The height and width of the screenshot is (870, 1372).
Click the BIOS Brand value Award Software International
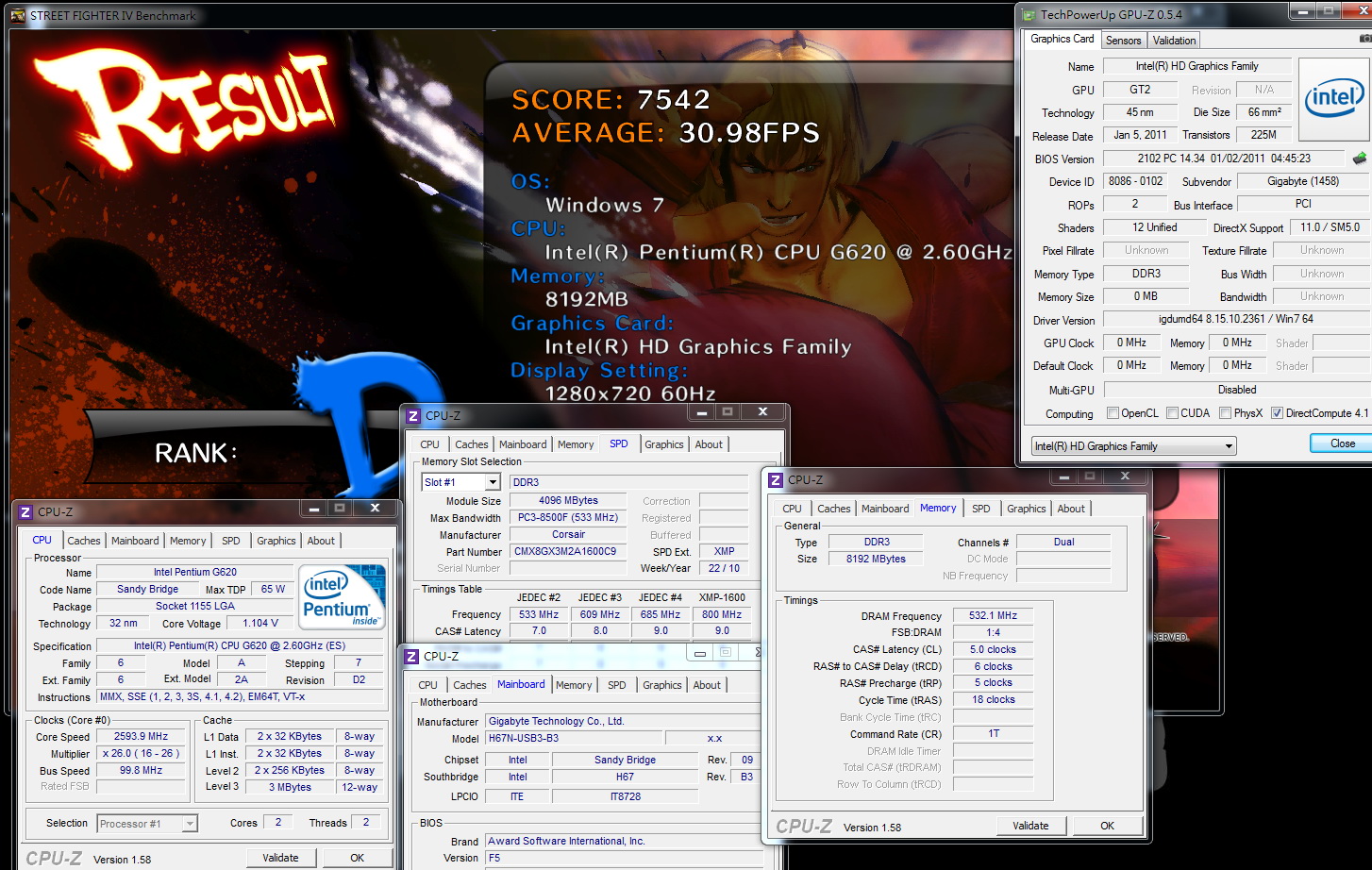(624, 841)
